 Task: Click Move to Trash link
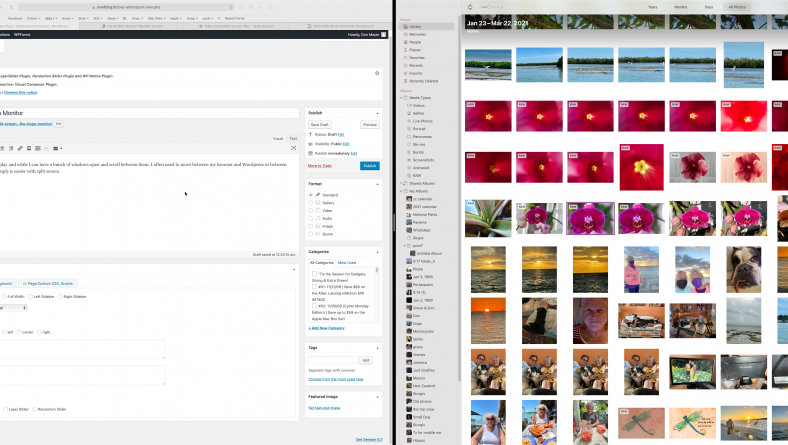pyautogui.click(x=320, y=165)
